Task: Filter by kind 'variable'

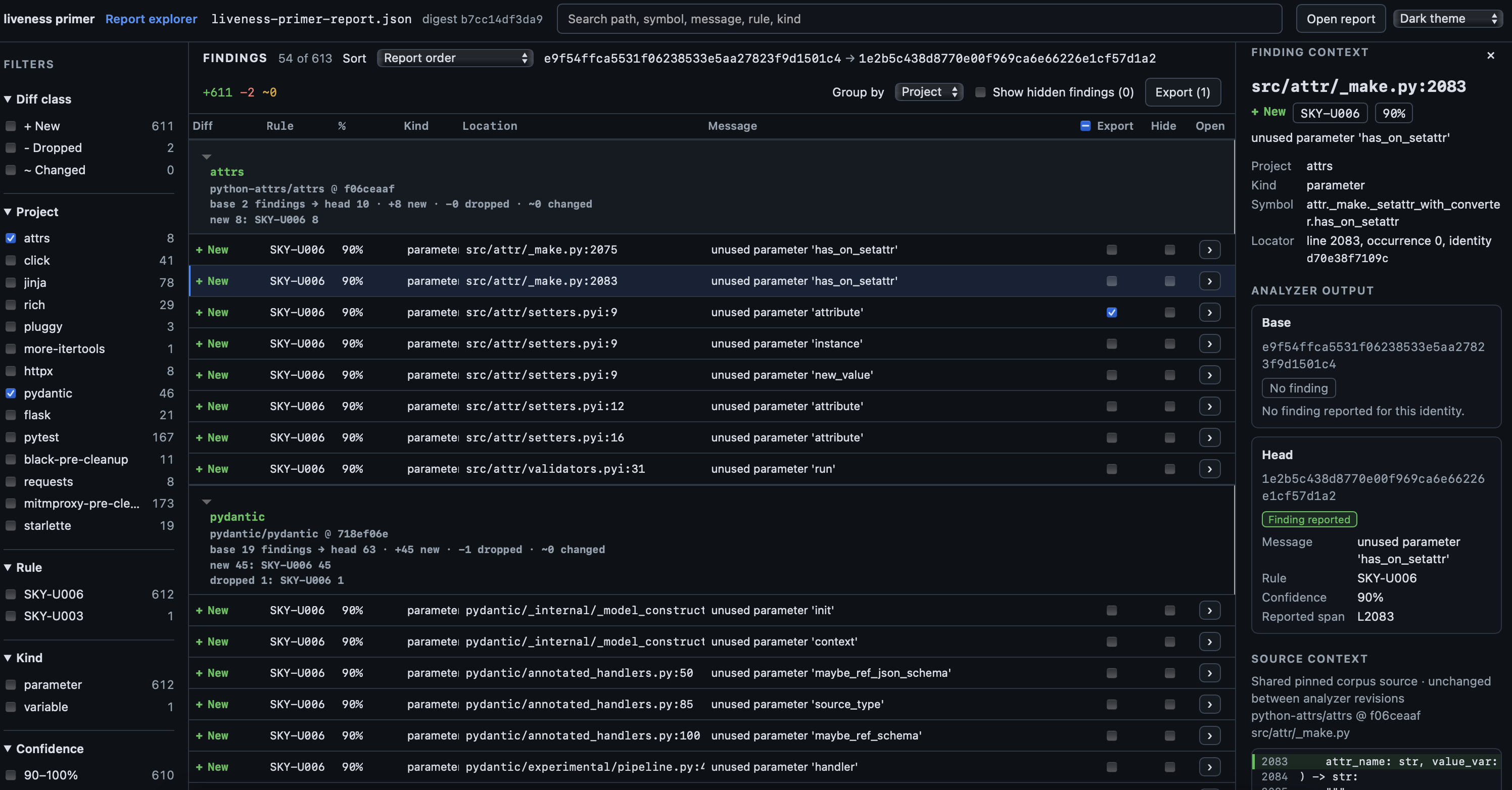Action: [x=11, y=707]
